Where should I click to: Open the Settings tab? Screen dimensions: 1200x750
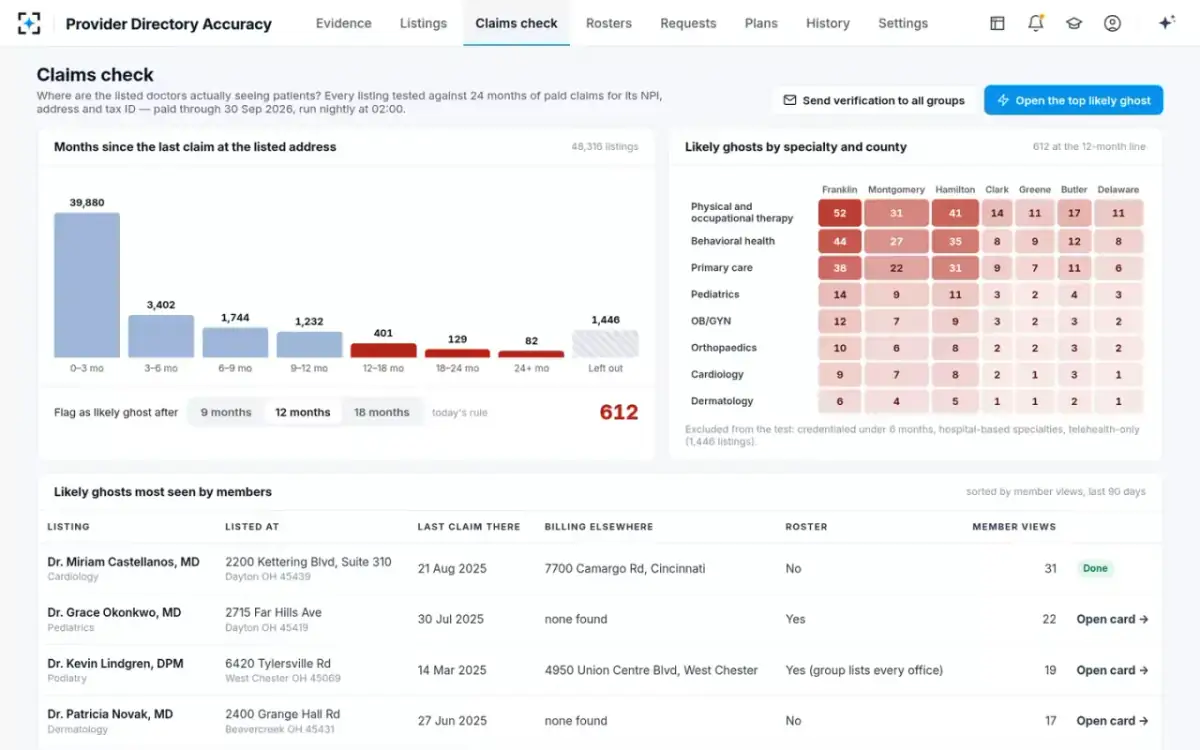pos(903,23)
